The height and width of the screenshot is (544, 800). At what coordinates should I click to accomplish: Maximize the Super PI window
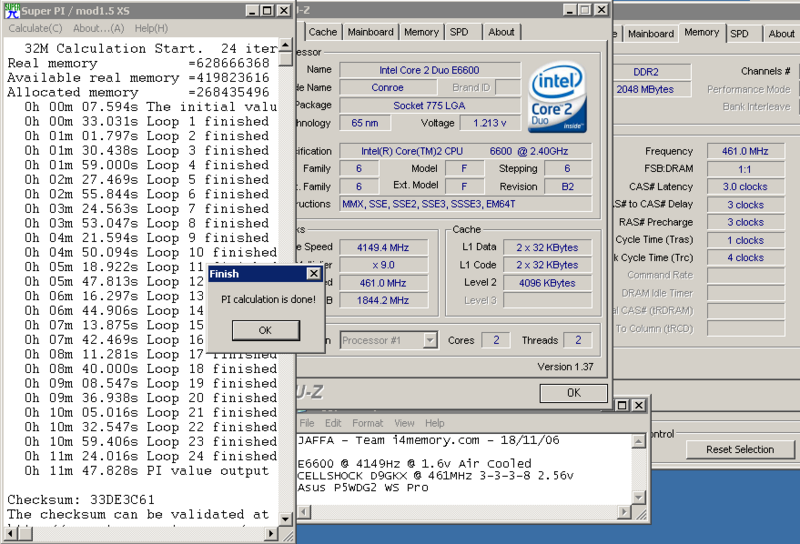(x=268, y=10)
